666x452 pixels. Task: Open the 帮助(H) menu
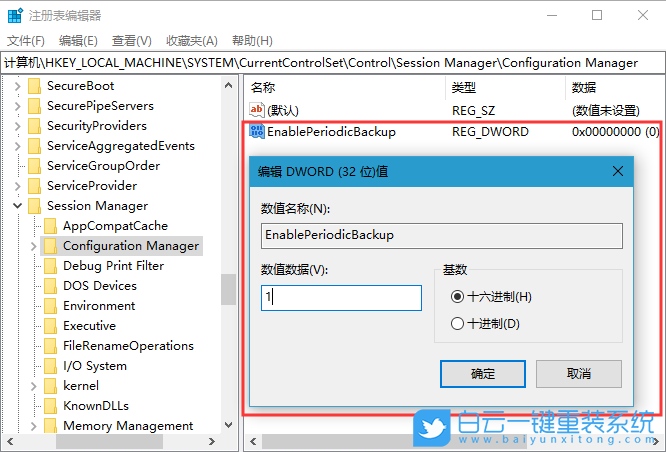click(x=252, y=41)
